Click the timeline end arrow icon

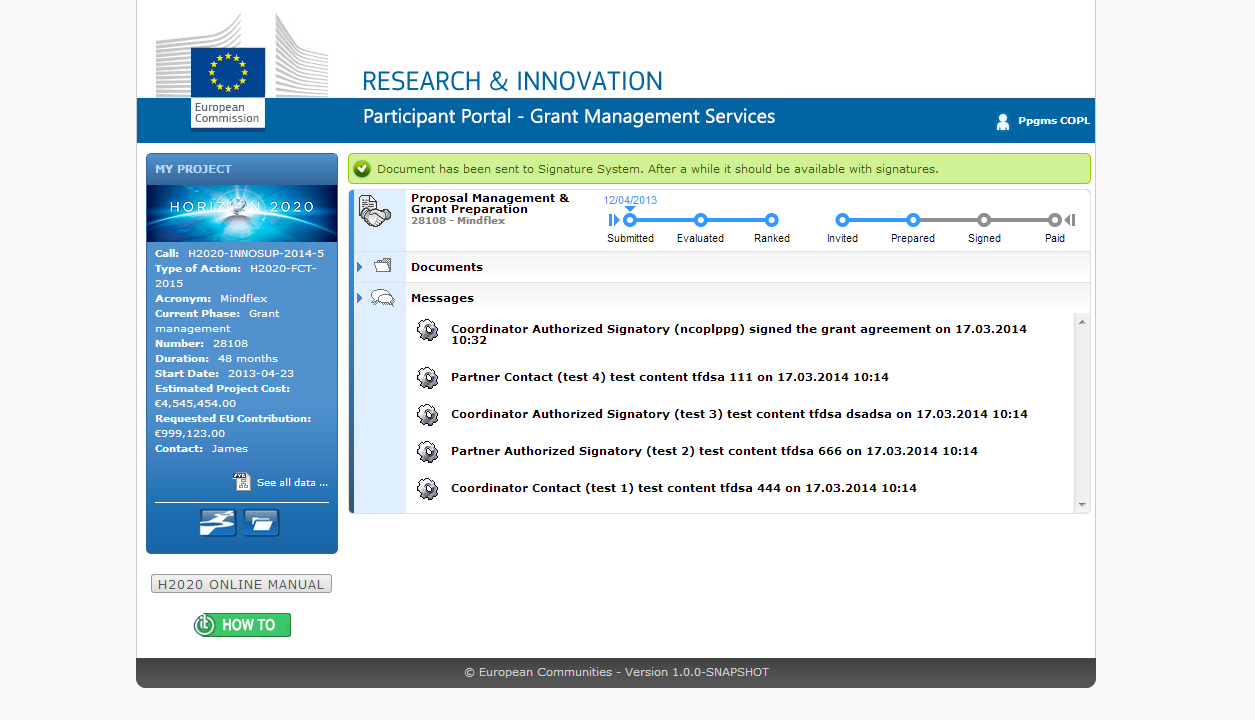coord(1070,220)
